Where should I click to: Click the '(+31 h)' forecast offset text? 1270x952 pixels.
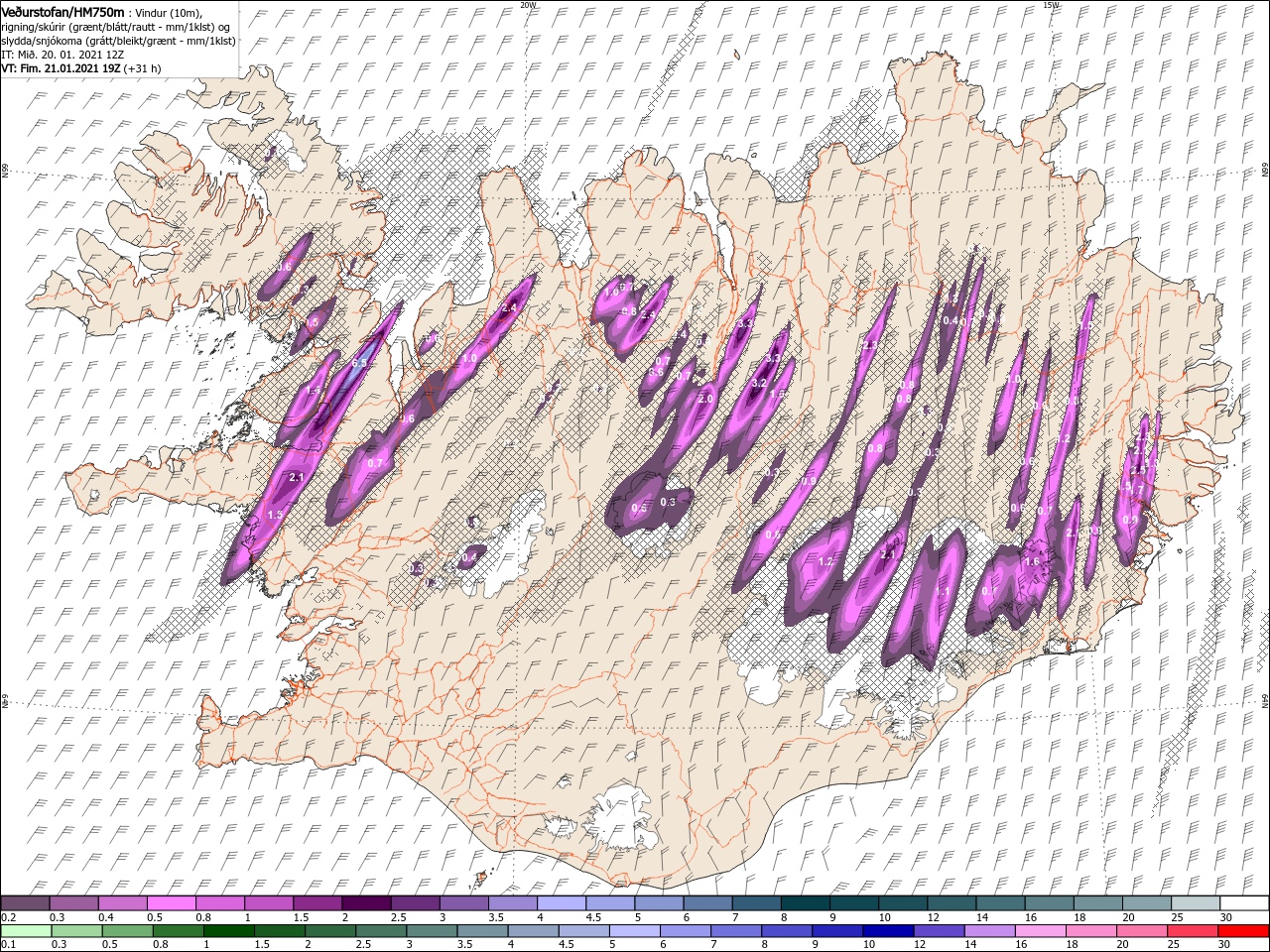click(x=143, y=68)
